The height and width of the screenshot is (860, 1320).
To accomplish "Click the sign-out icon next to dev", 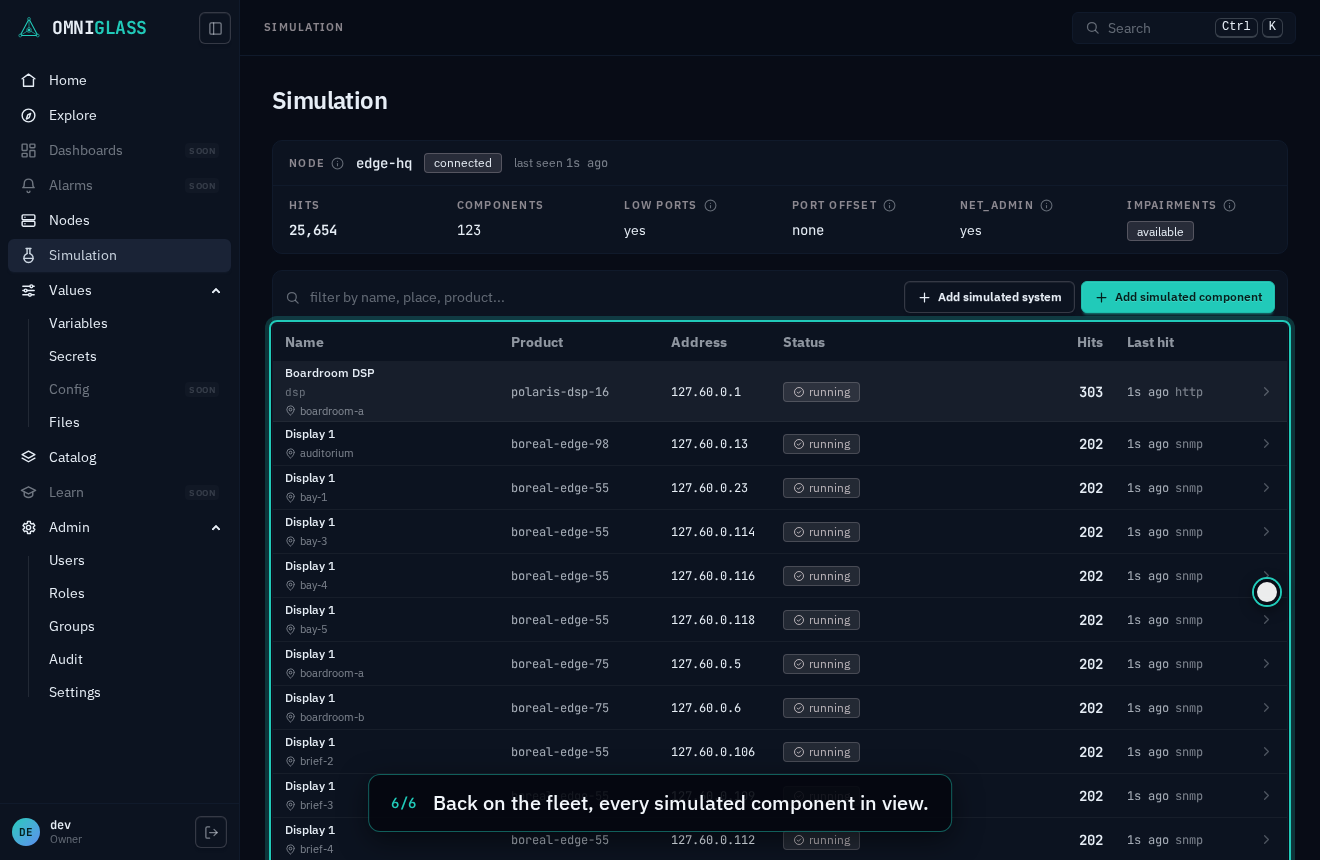I will [211, 832].
